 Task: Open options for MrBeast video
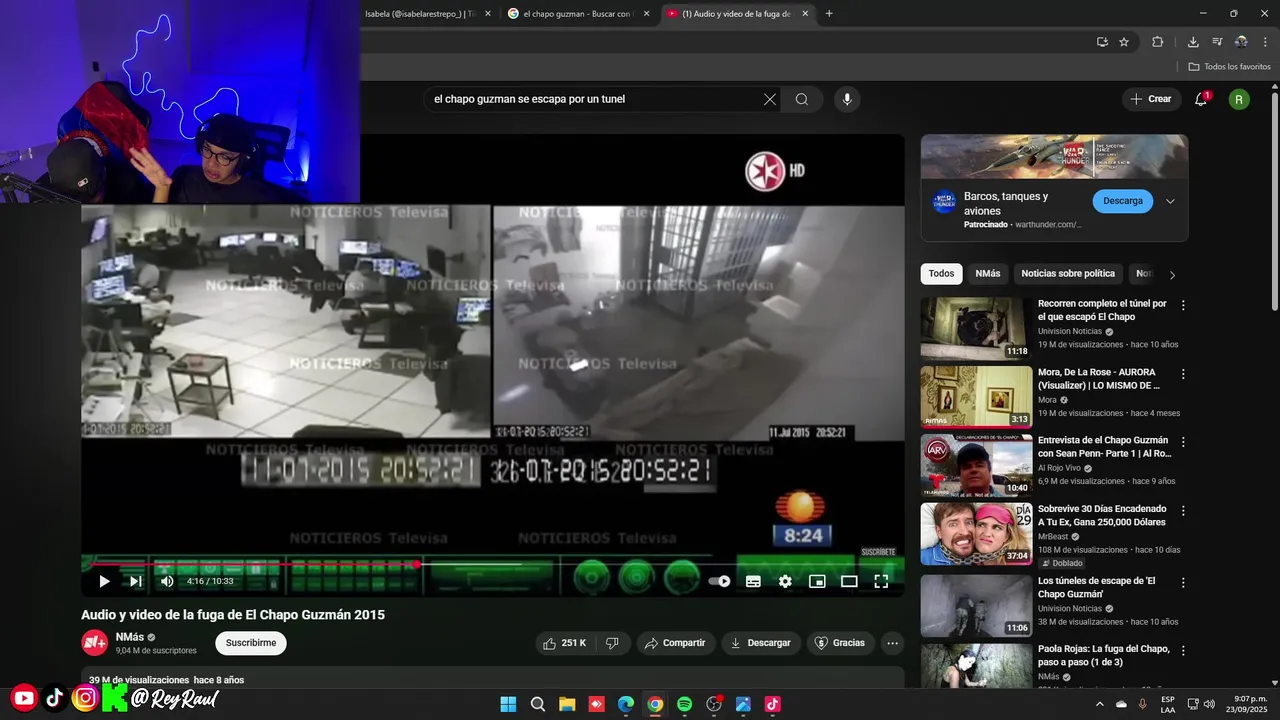tap(1183, 511)
